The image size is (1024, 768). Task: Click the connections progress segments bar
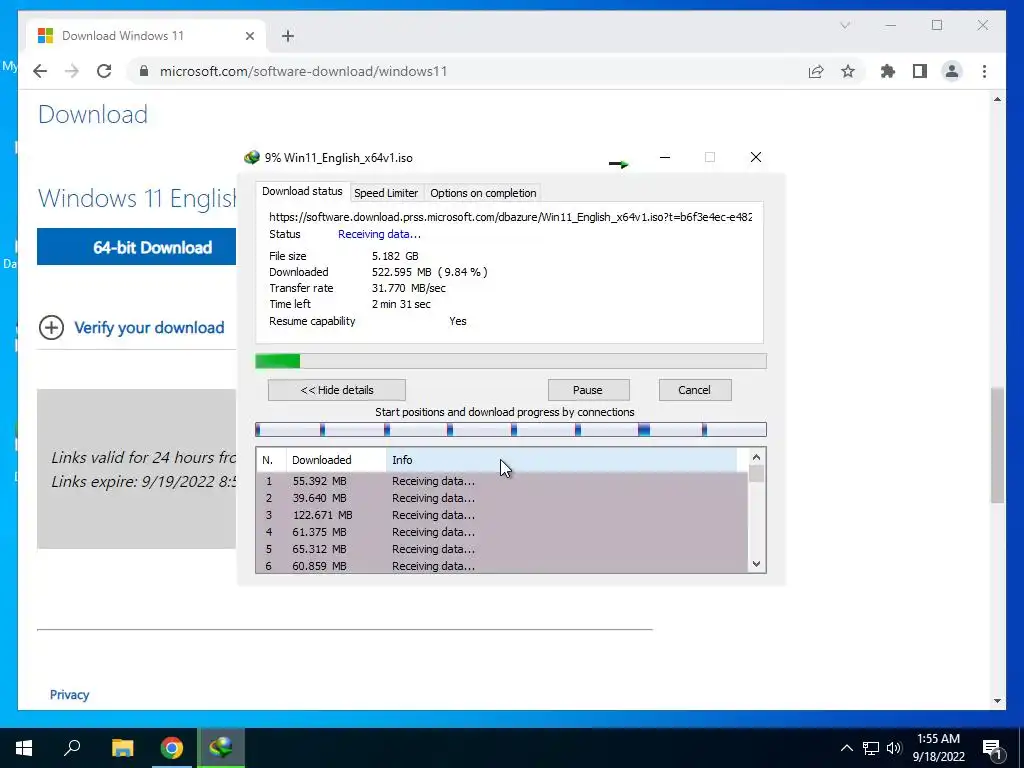click(511, 429)
